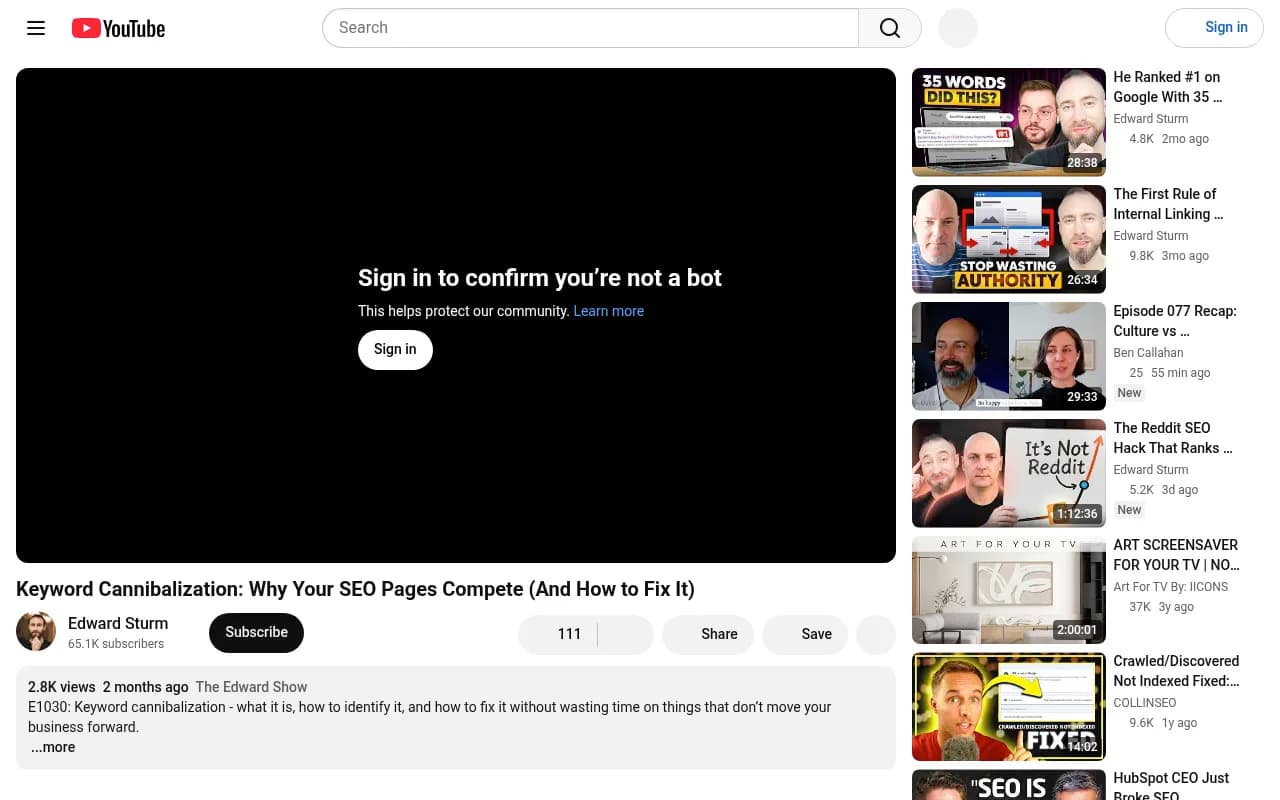
Task: Open more actions round button
Action: point(876,634)
